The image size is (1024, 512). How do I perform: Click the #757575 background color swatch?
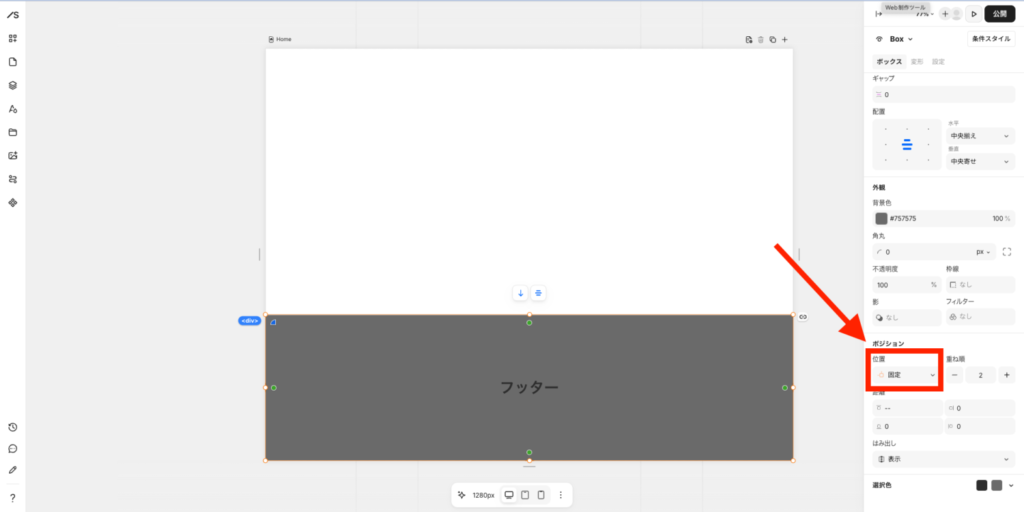click(x=881, y=218)
